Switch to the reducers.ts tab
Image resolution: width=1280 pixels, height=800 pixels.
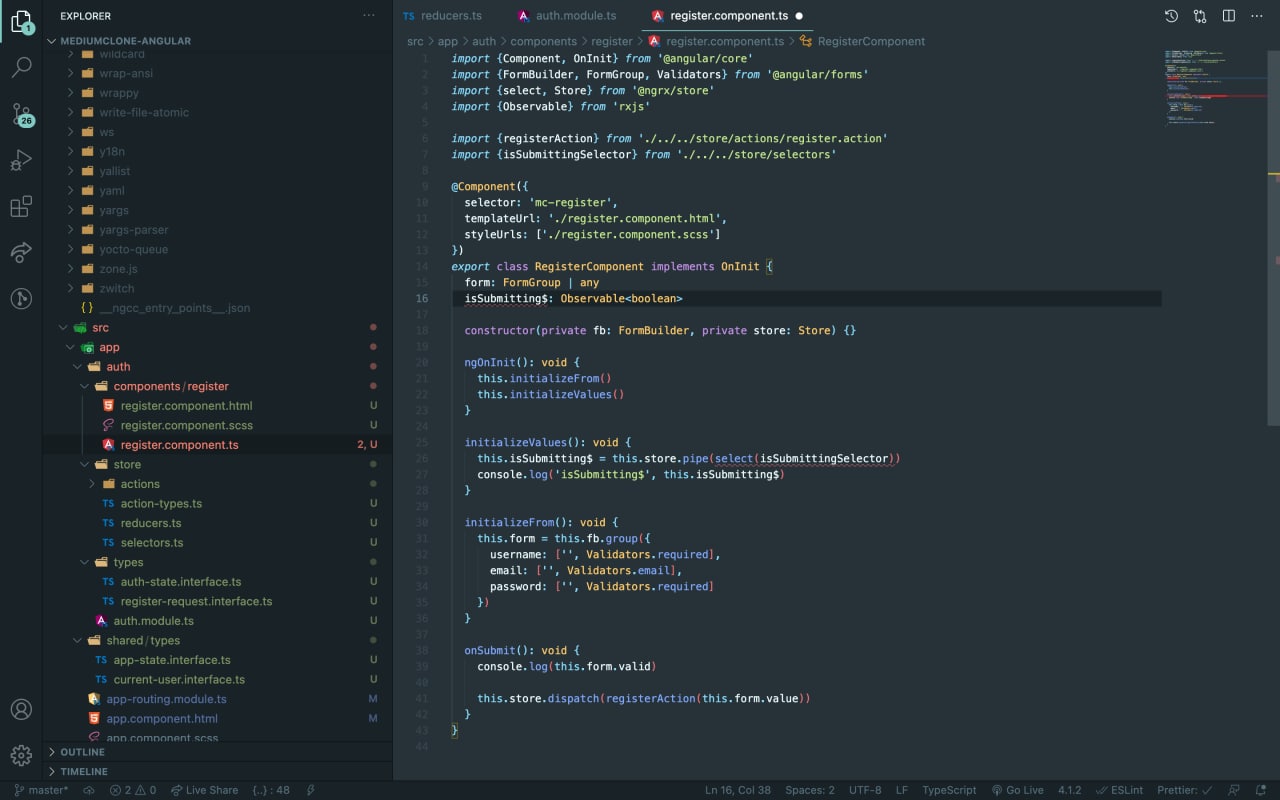coord(442,16)
